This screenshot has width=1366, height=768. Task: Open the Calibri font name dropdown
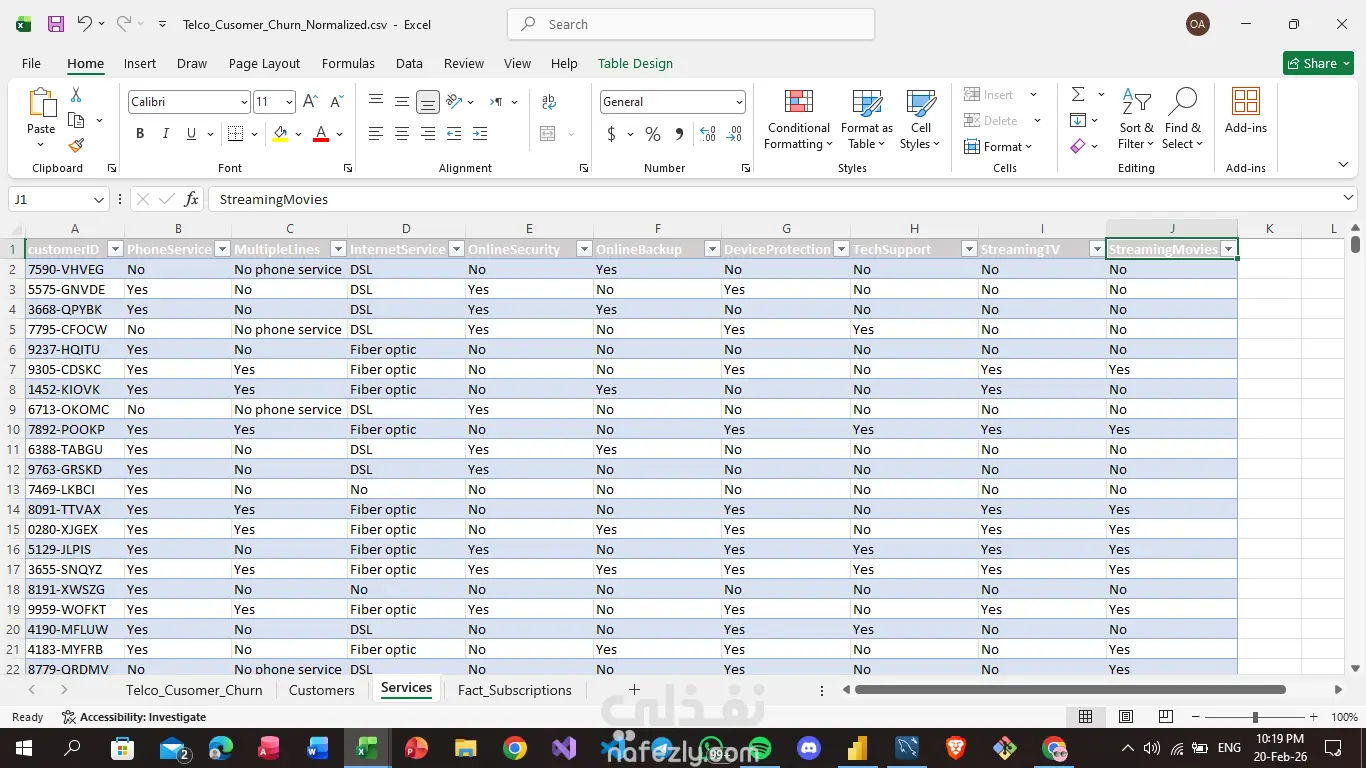coord(244,102)
